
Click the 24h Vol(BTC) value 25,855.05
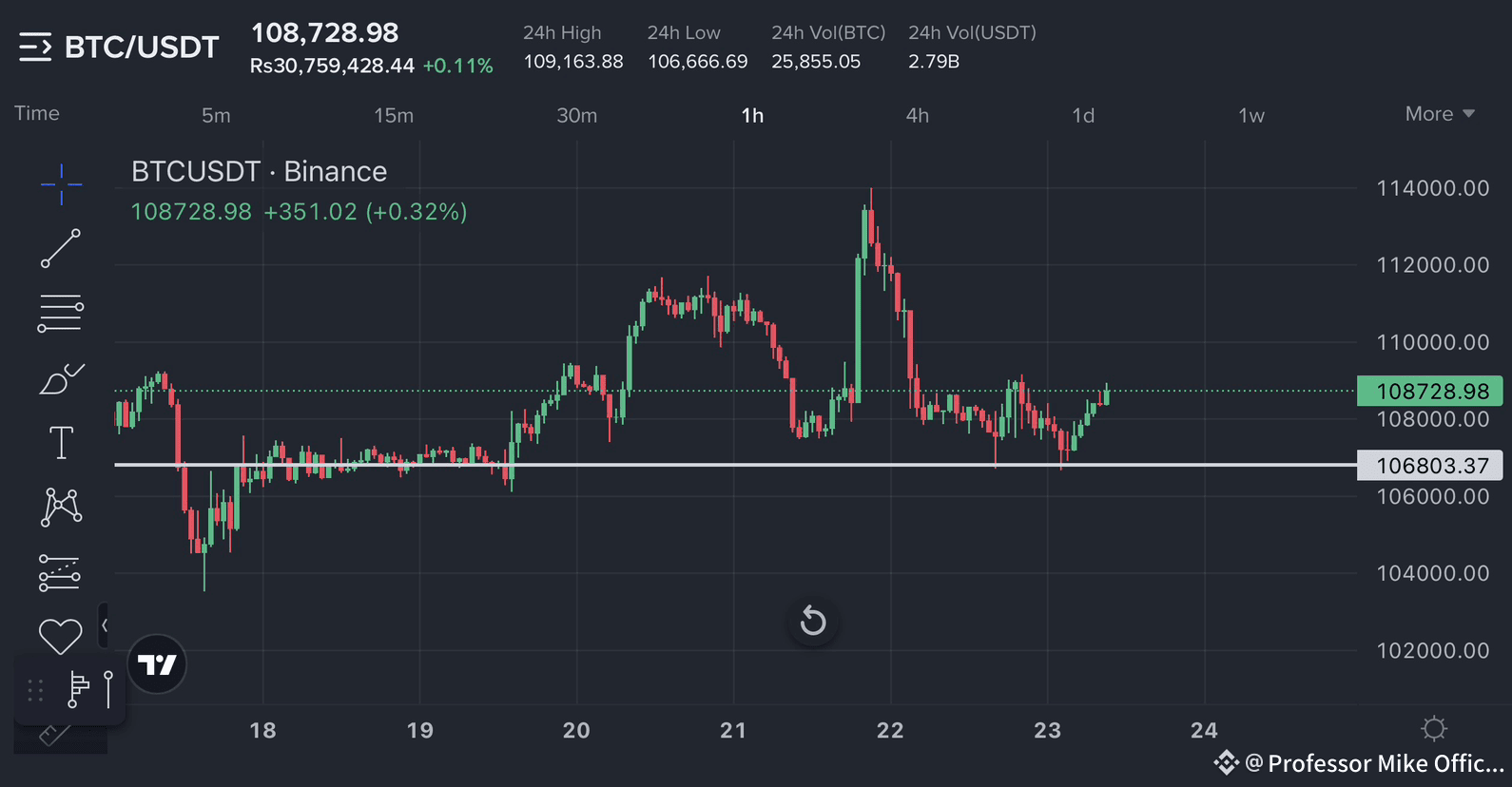[x=816, y=61]
